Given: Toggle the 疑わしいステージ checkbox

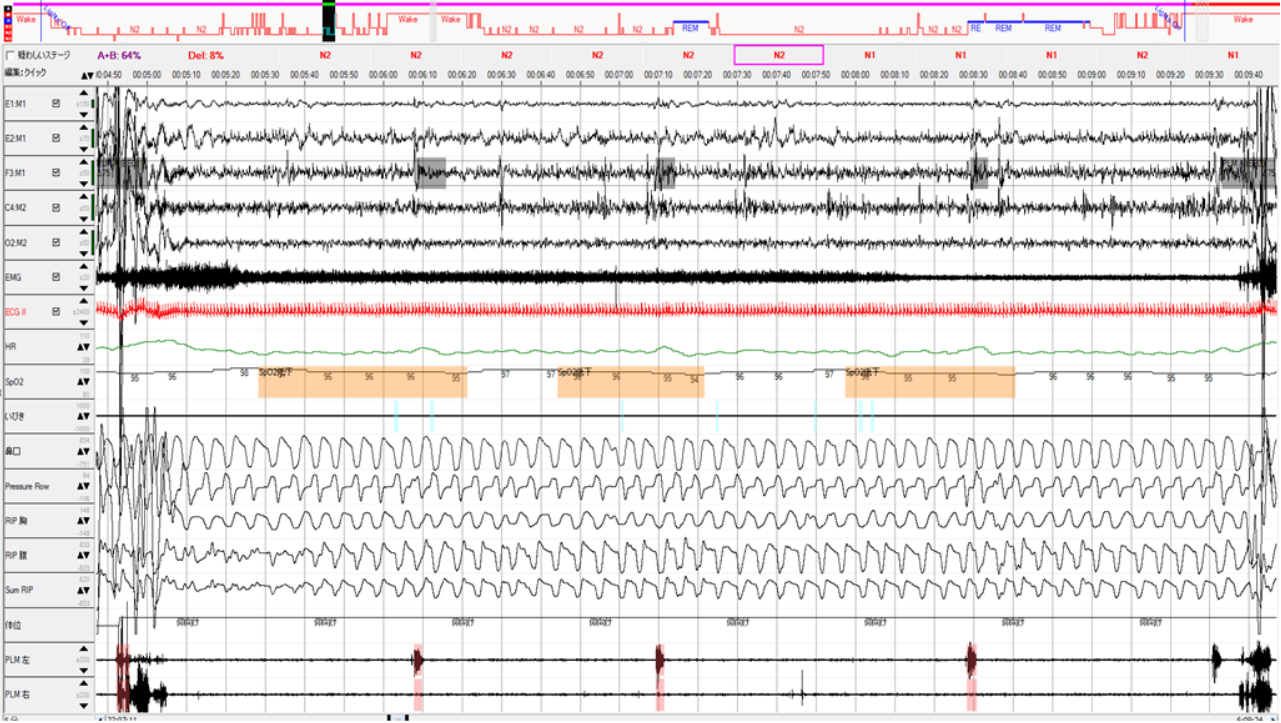Looking at the screenshot, I should pyautogui.click(x=10, y=56).
